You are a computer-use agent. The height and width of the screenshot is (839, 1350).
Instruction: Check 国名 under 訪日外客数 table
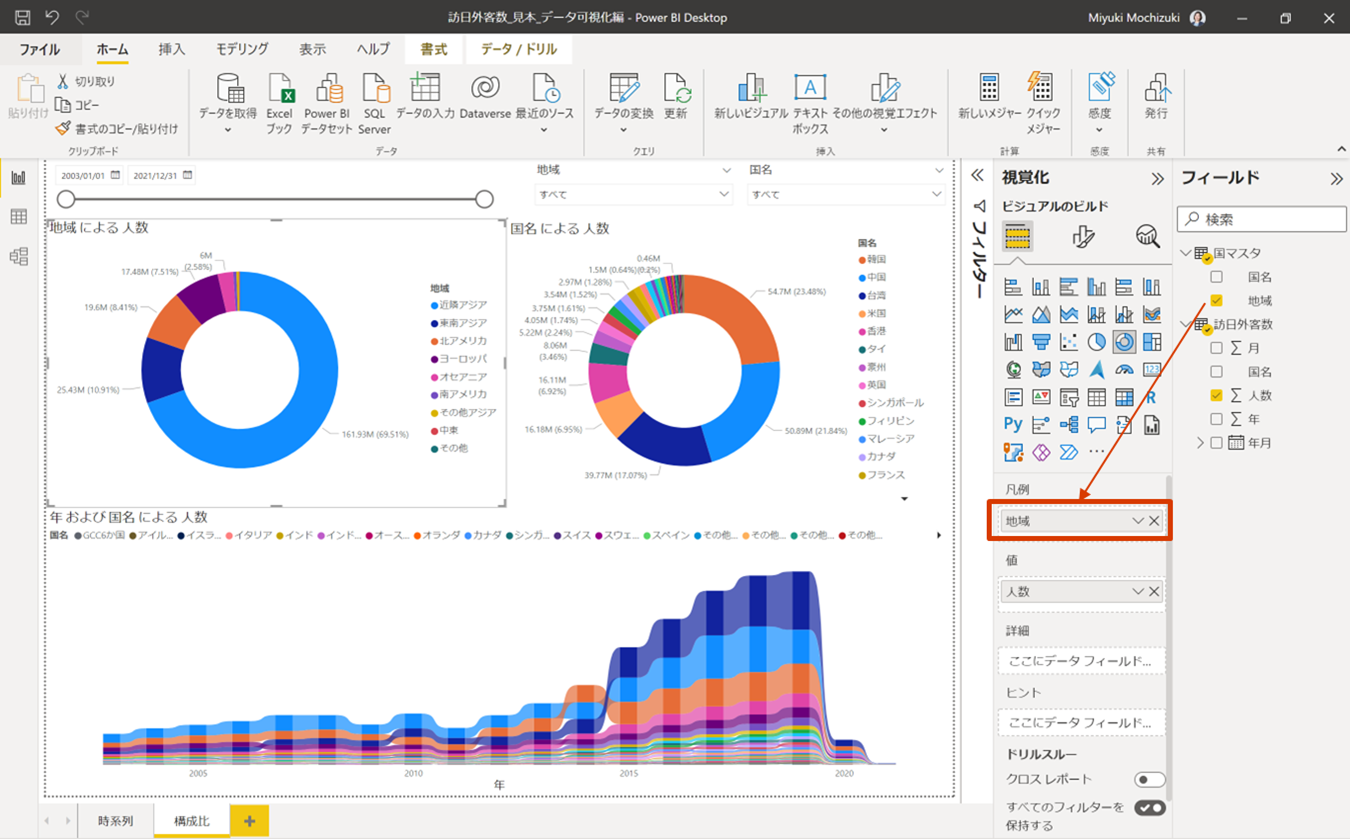(x=1216, y=372)
